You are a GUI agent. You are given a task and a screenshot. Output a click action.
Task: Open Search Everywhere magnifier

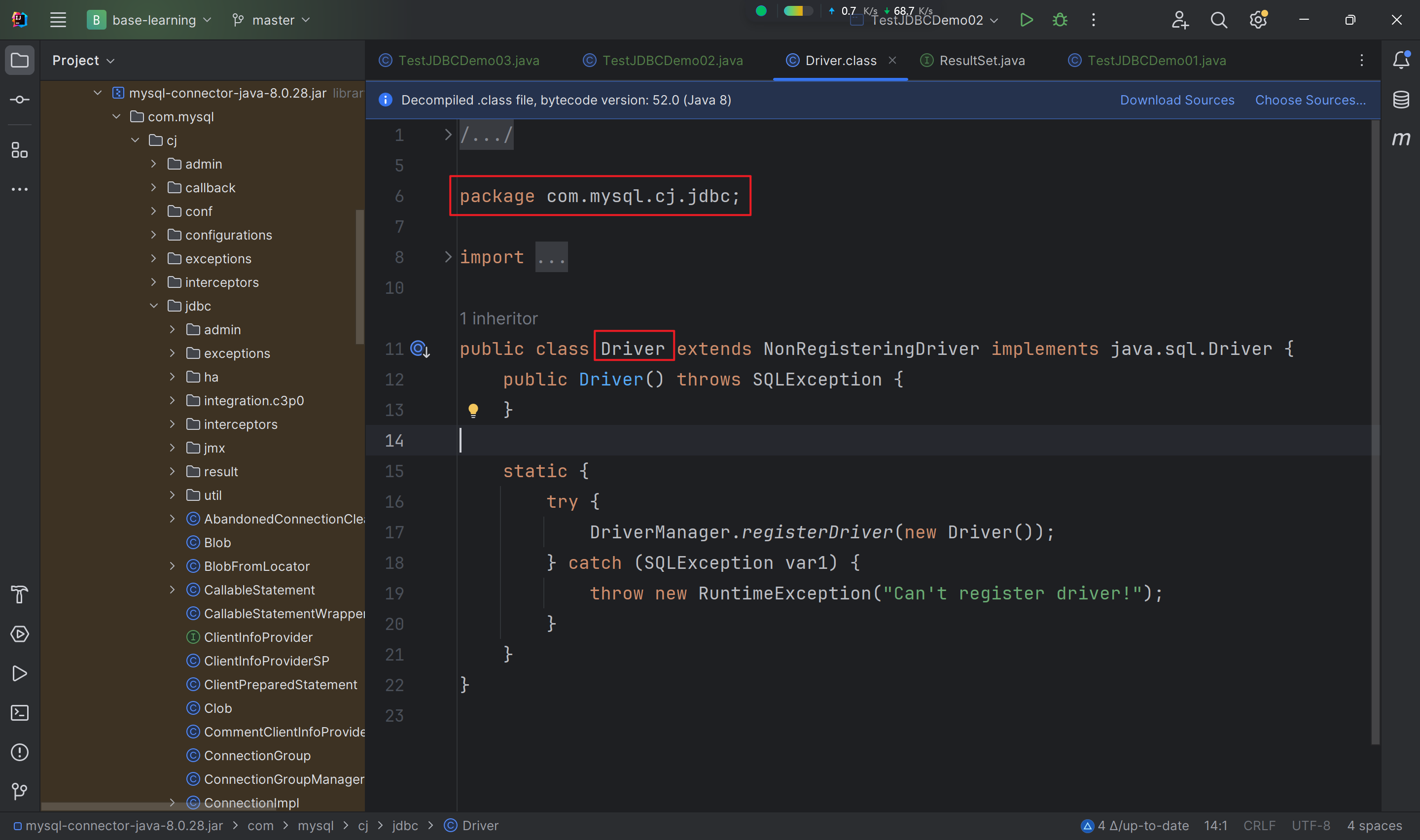pos(1218,20)
